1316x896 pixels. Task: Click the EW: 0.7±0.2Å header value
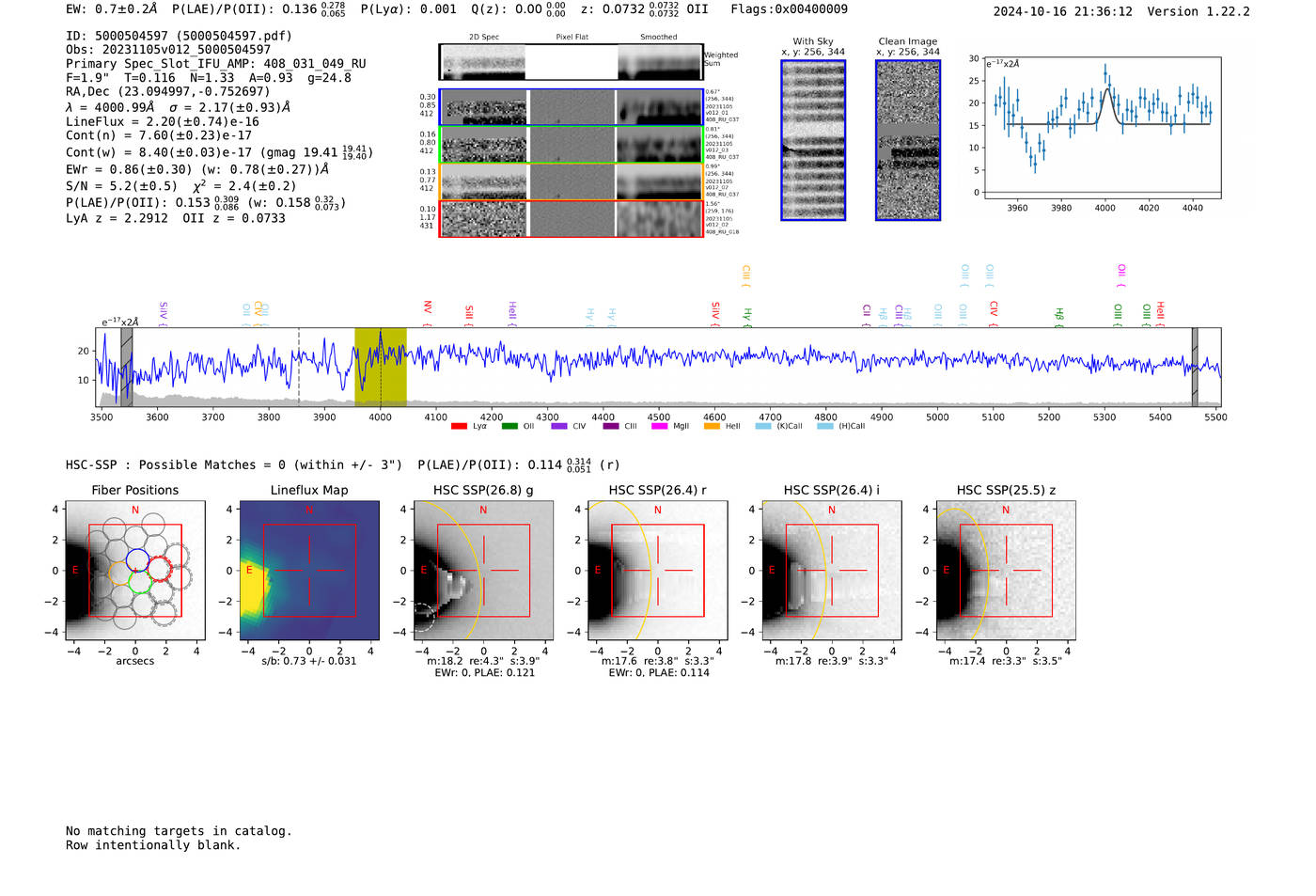112,9
